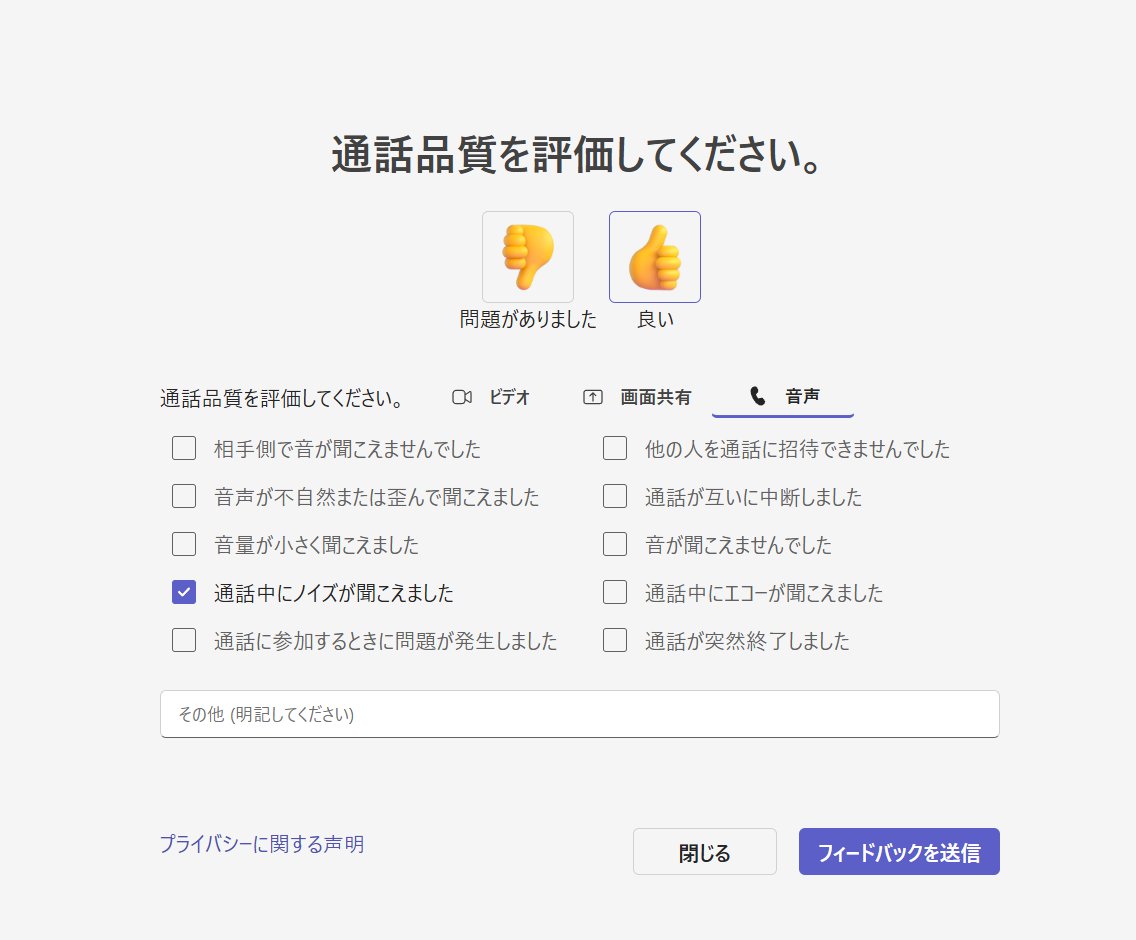Screen dimensions: 1136x940
Task: Check 音声が不自然または歪んで聞こえました
Action: [184, 496]
